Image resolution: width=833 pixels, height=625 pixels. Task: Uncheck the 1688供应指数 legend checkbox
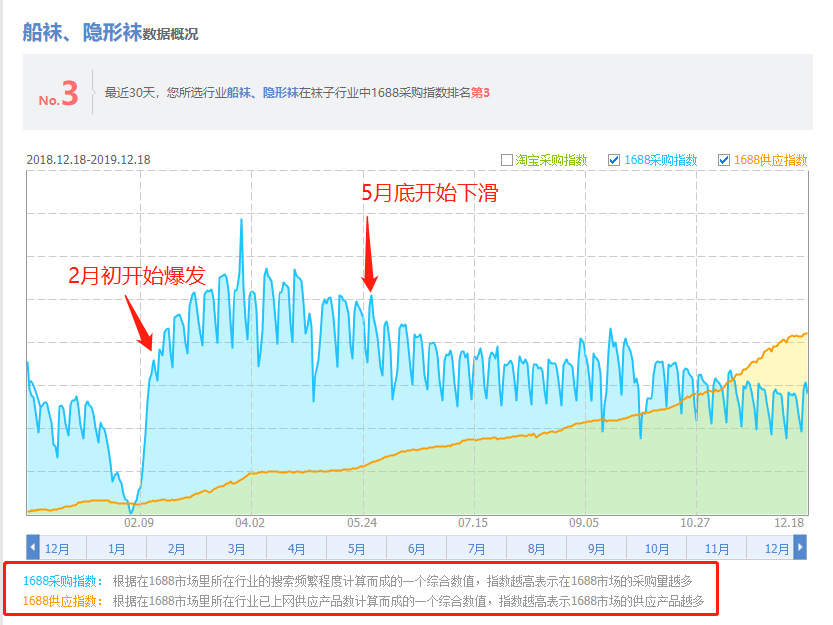point(724,160)
